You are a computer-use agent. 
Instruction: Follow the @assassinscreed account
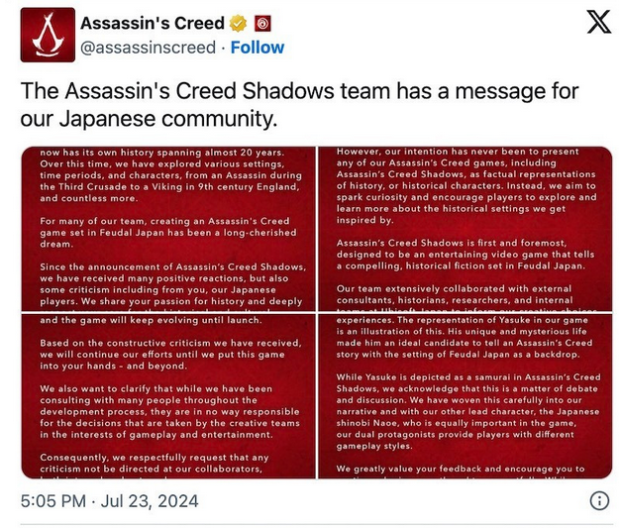pos(257,47)
